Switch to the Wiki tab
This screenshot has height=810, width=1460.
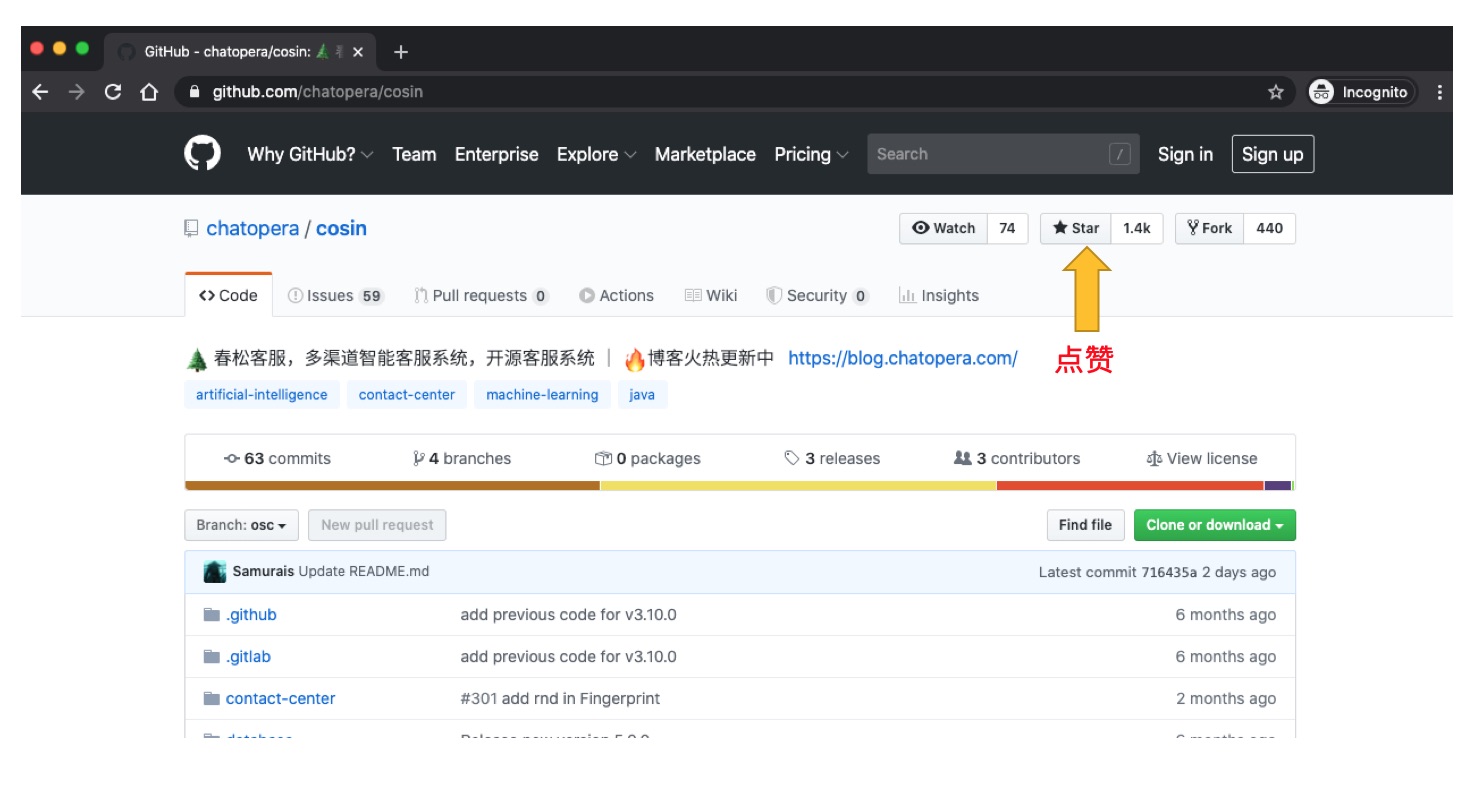(711, 295)
